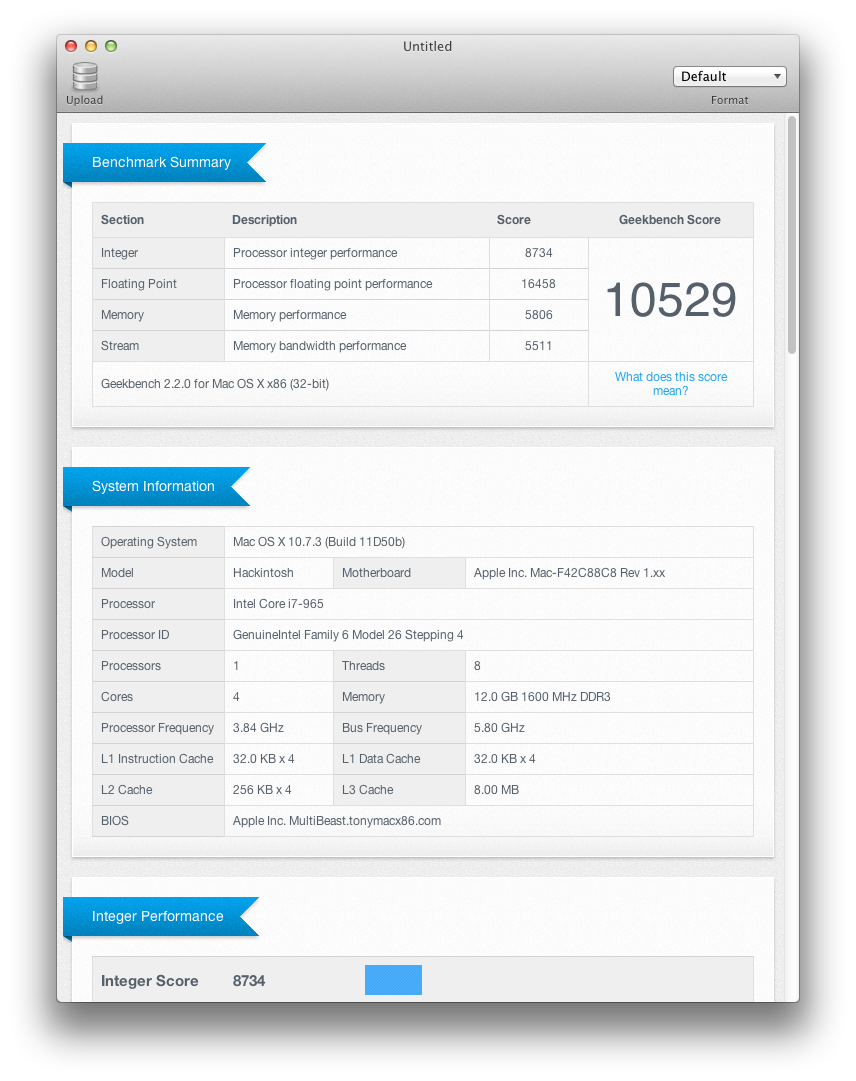Open the Default format dropdown
856x1081 pixels.
point(729,77)
